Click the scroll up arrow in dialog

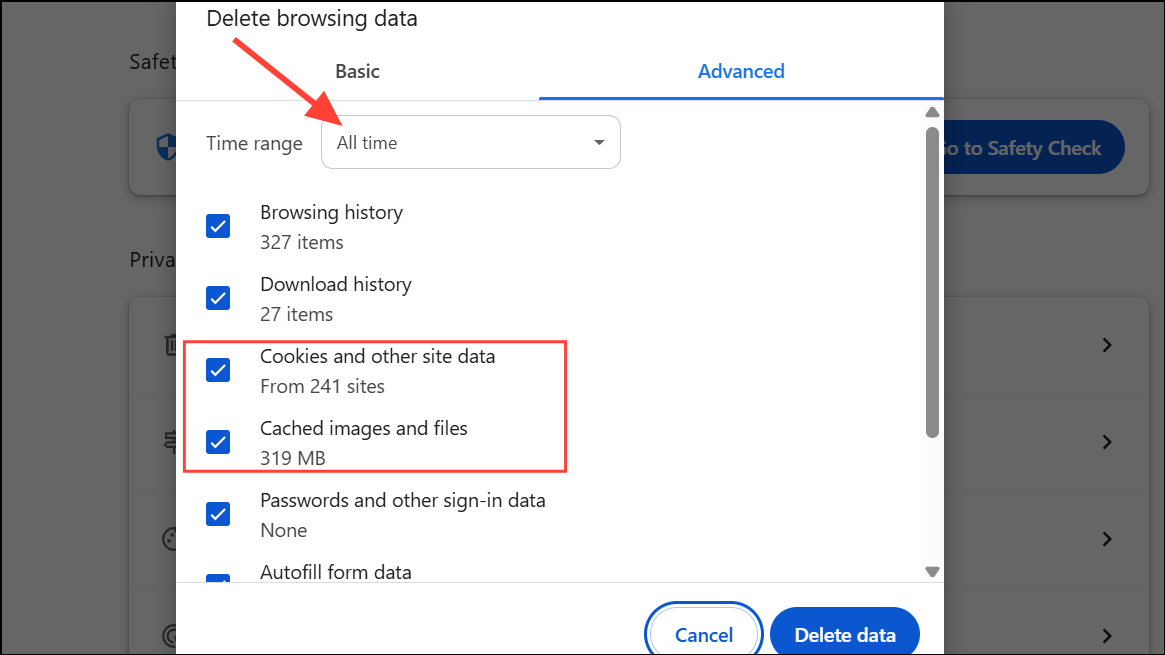click(932, 112)
